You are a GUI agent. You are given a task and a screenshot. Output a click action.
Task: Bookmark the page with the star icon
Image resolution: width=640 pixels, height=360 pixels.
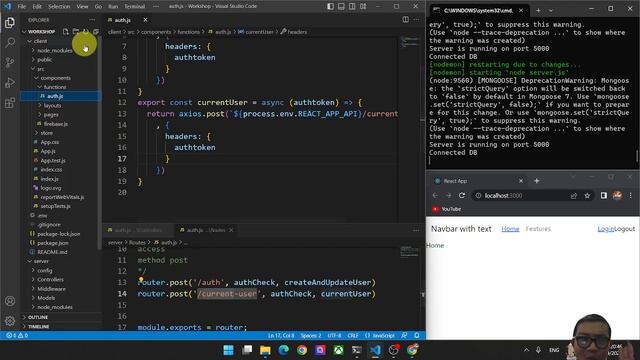587,196
